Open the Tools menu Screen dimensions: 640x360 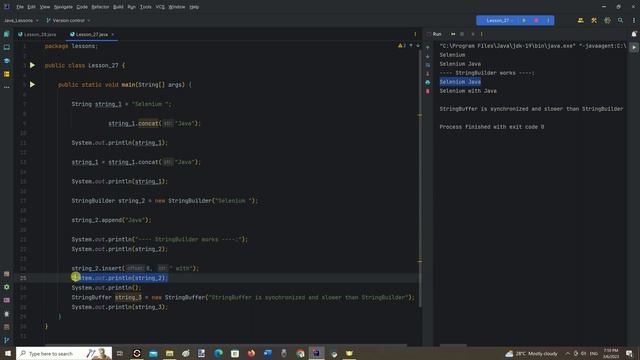coord(145,7)
